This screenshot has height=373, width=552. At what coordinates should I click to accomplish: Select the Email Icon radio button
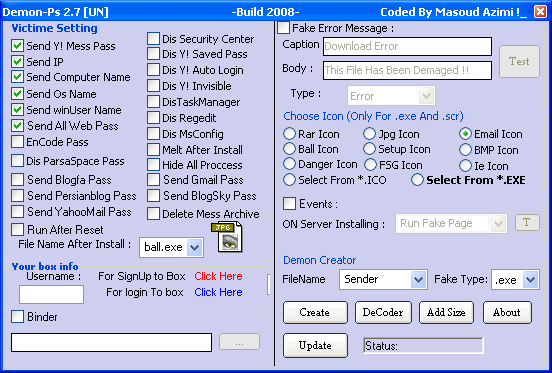[x=465, y=134]
